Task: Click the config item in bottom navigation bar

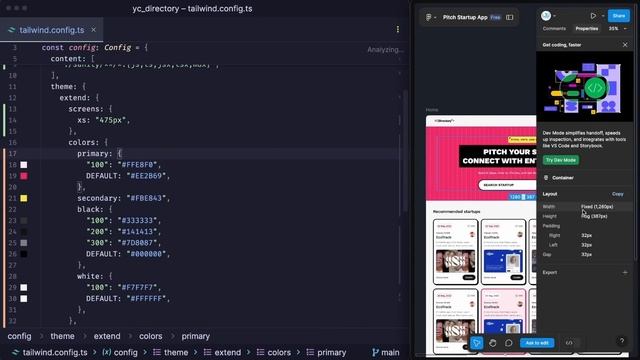Action: 120,352
